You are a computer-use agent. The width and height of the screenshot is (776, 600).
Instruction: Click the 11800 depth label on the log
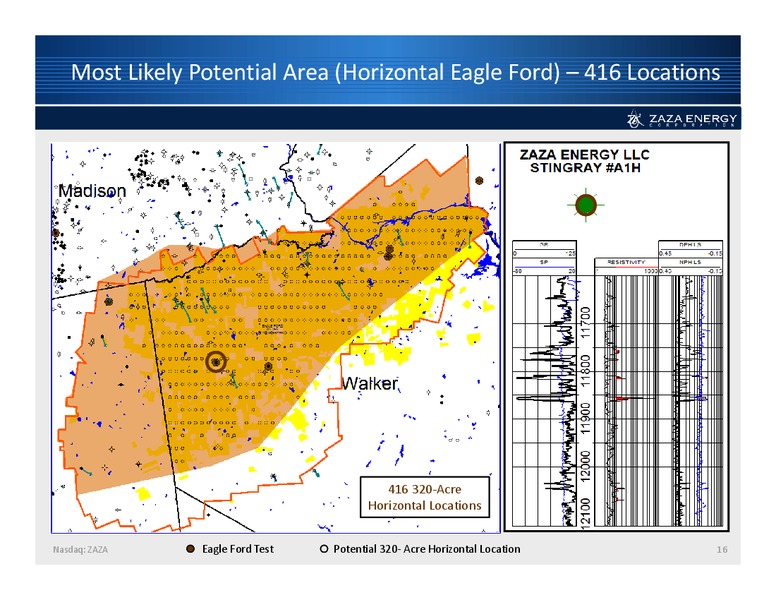[x=586, y=370]
